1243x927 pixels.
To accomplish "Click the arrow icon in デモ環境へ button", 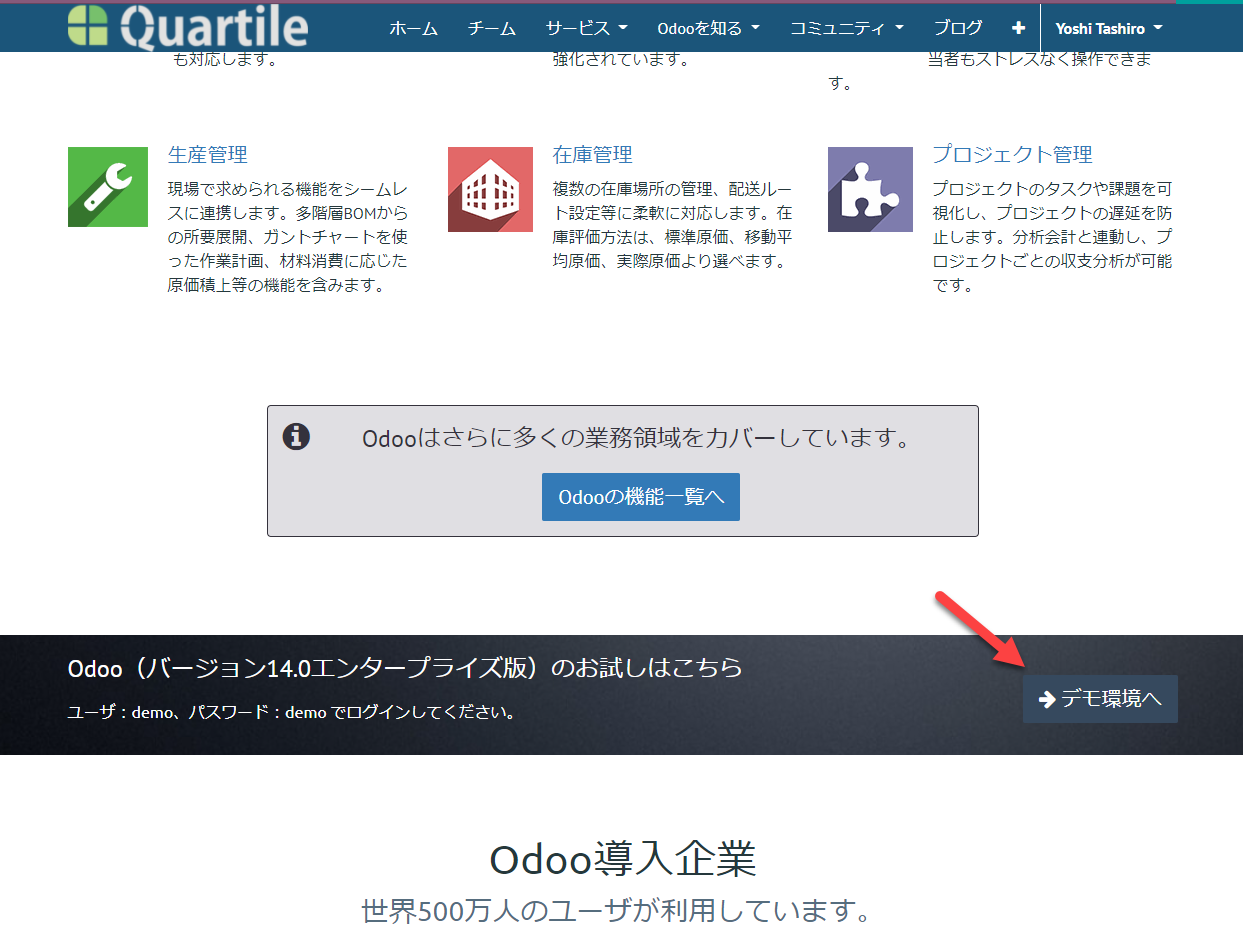I will 1047,699.
